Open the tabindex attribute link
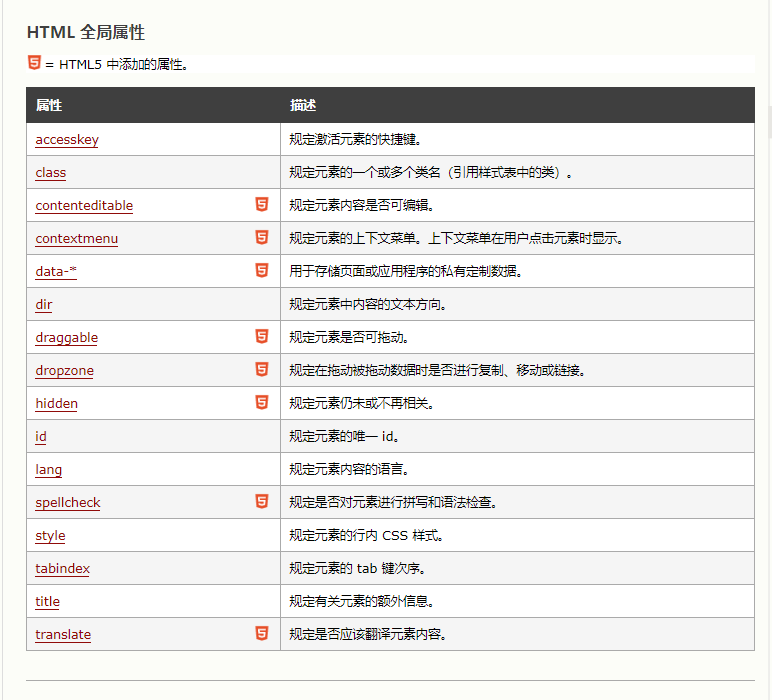The image size is (772, 700). click(x=63, y=569)
